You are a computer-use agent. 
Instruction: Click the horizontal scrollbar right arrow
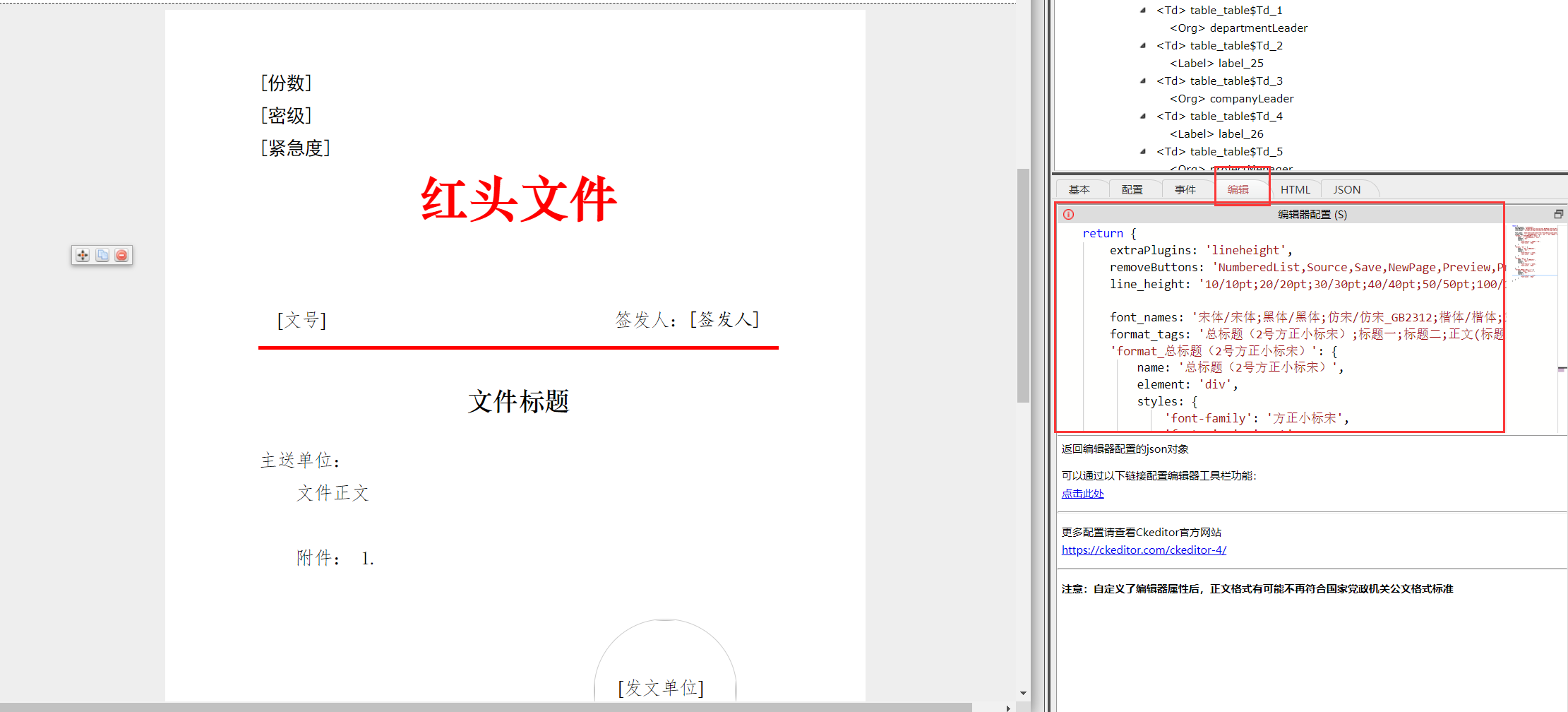(1008, 707)
